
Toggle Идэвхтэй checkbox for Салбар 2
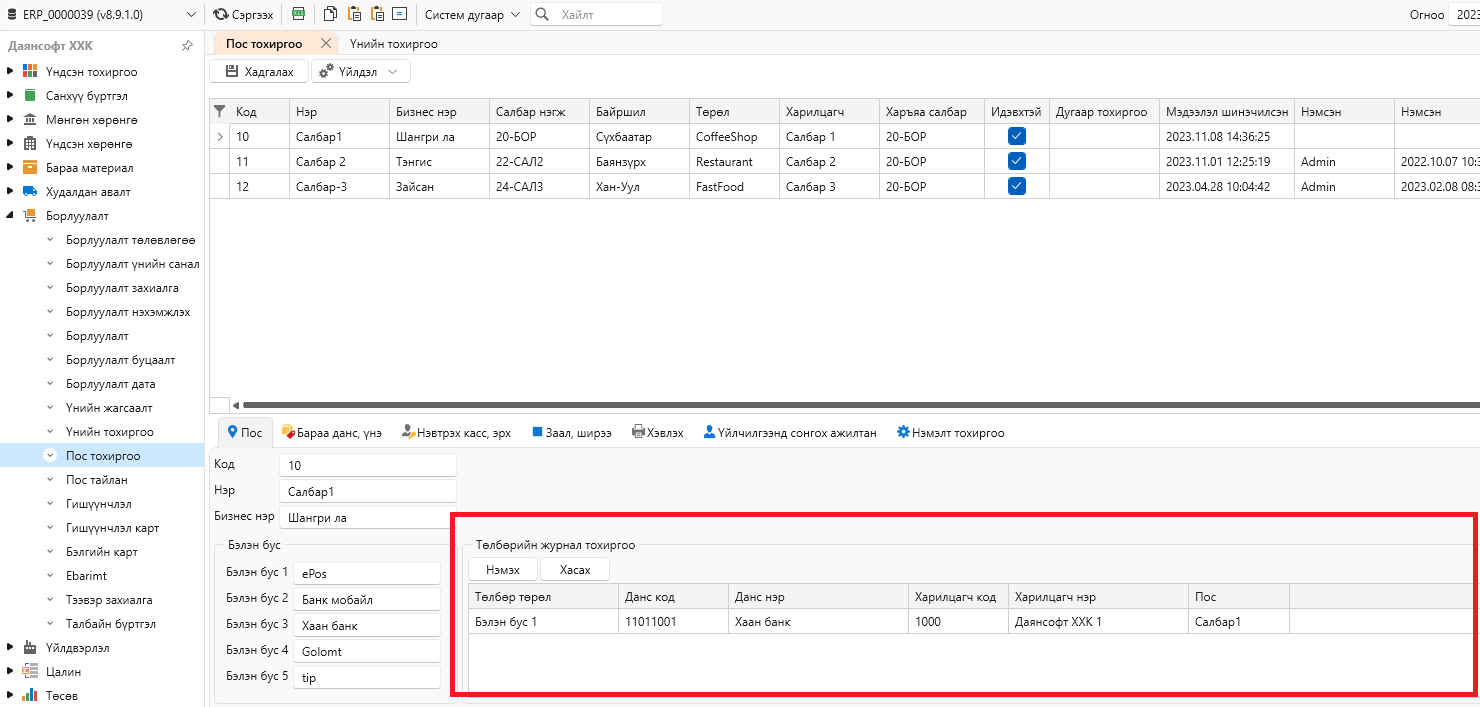coord(1017,161)
